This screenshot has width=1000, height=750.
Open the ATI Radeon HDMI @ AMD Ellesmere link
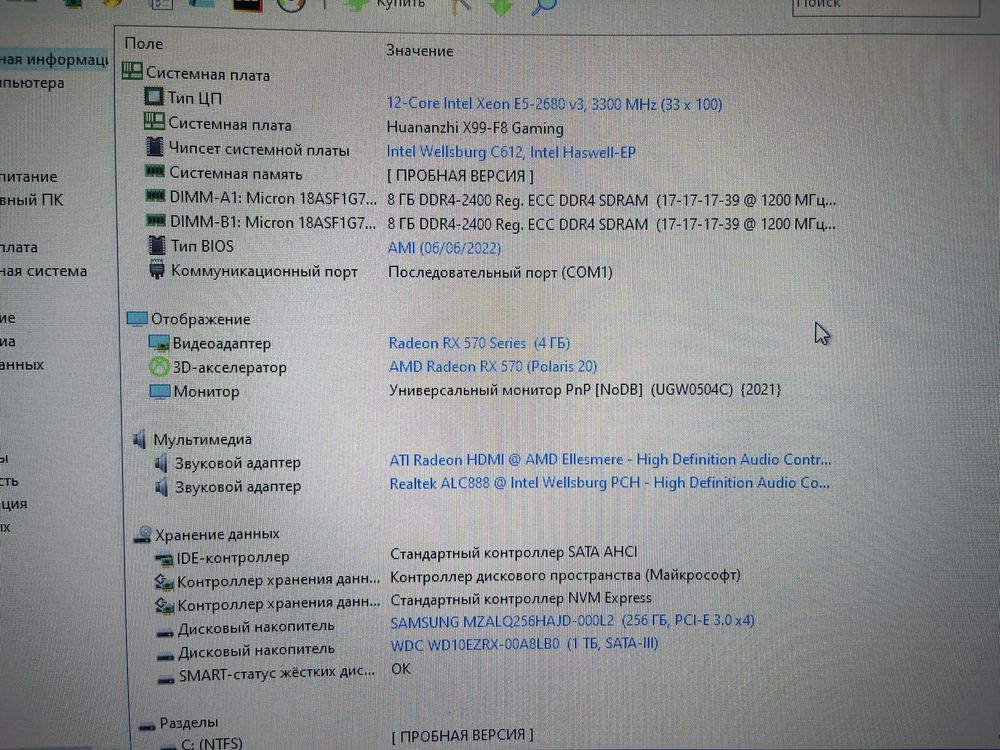(610, 459)
